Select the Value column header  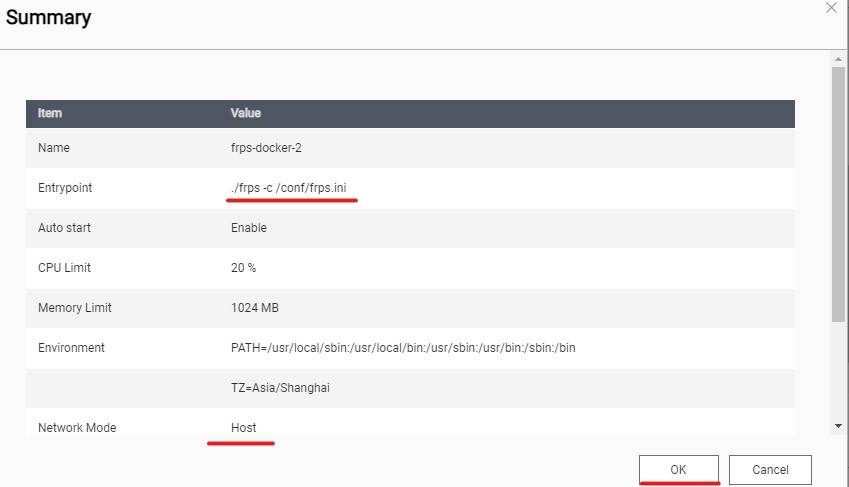[246, 113]
